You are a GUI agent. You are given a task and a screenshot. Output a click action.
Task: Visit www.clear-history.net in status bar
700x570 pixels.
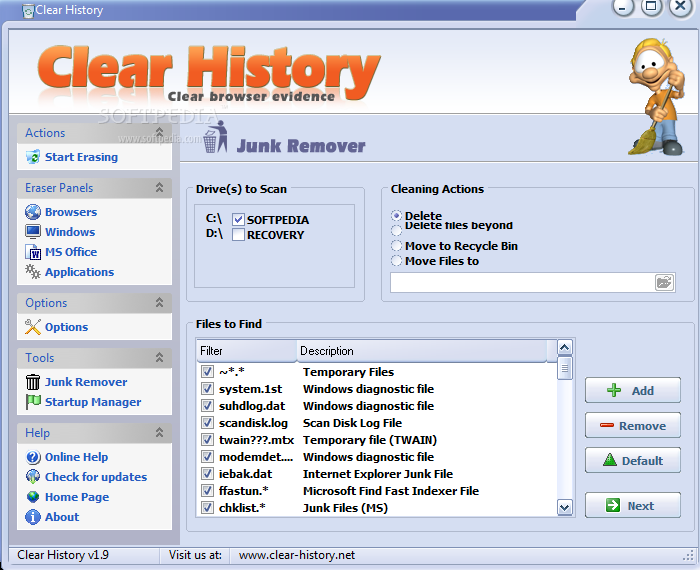(297, 555)
